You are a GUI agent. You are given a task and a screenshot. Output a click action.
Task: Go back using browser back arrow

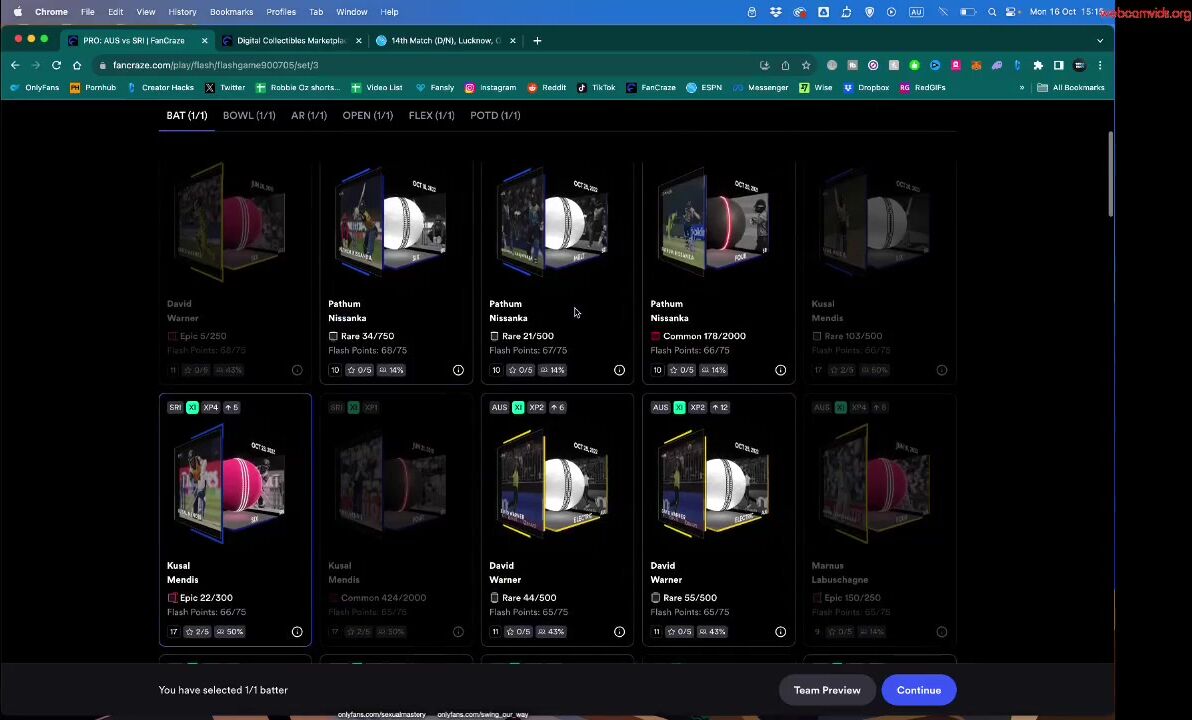[15, 65]
